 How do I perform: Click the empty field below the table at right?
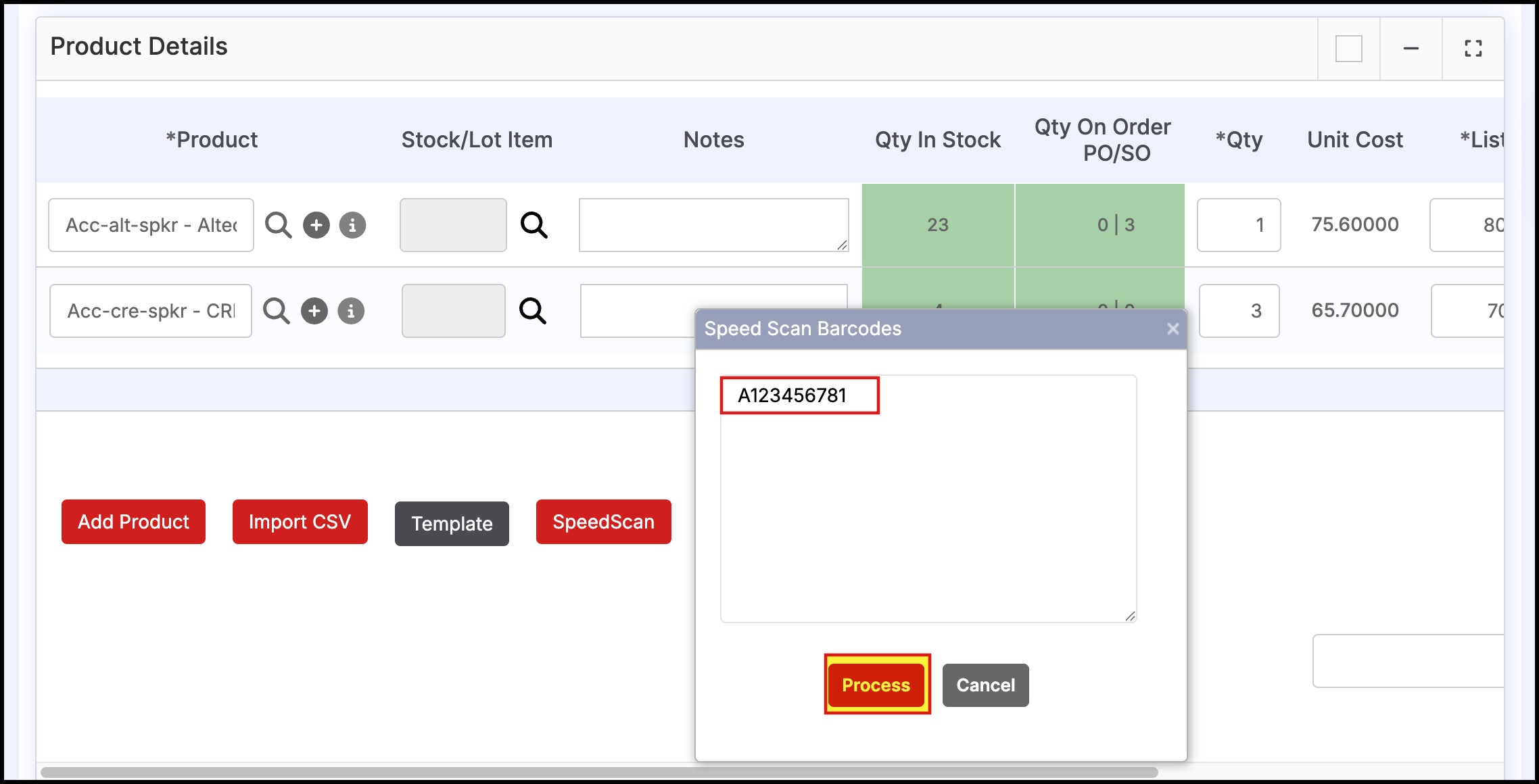[1408, 661]
